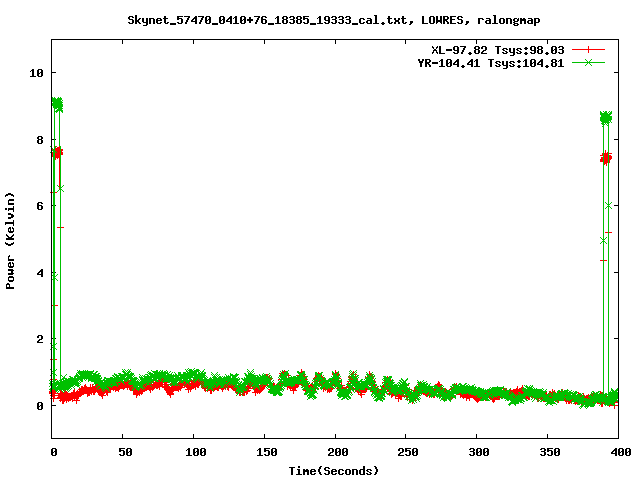Click the red XL legend line sample
Viewport: 640px width, 480px height.
pos(588,50)
